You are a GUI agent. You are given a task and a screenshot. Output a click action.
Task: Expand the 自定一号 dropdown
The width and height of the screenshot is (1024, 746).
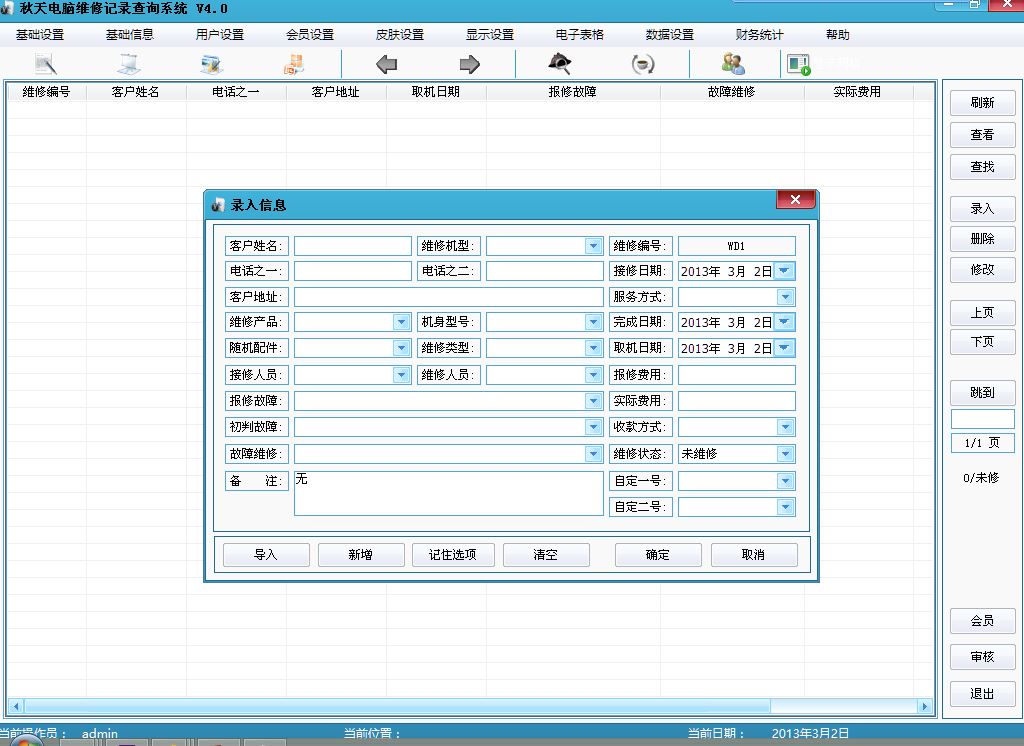pos(785,481)
